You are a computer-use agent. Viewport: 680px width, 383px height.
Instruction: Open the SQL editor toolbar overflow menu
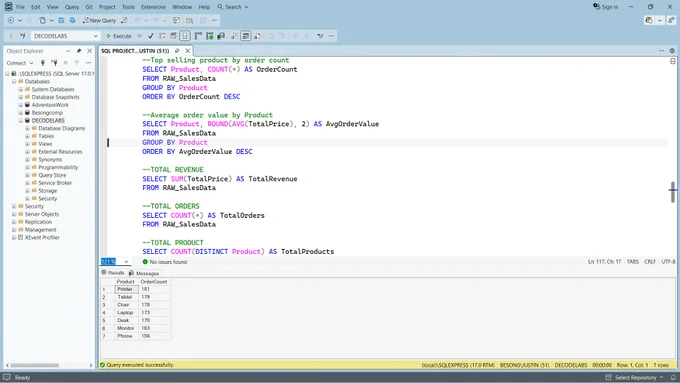coord(331,36)
